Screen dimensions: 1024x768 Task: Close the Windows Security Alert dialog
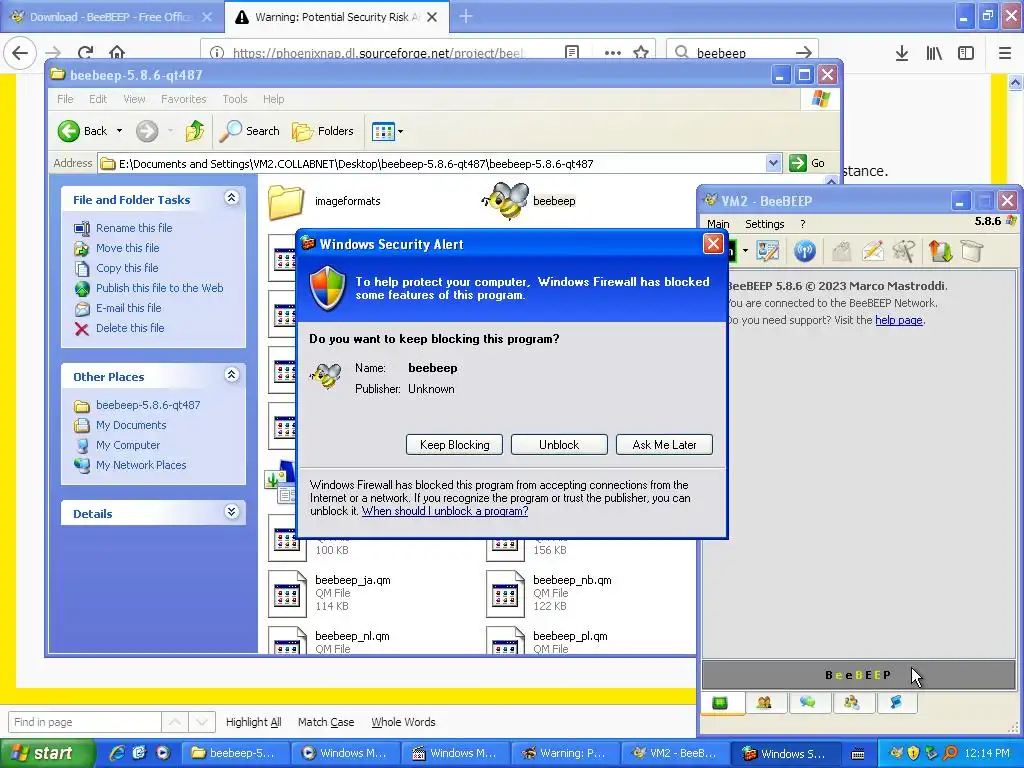[x=712, y=244]
